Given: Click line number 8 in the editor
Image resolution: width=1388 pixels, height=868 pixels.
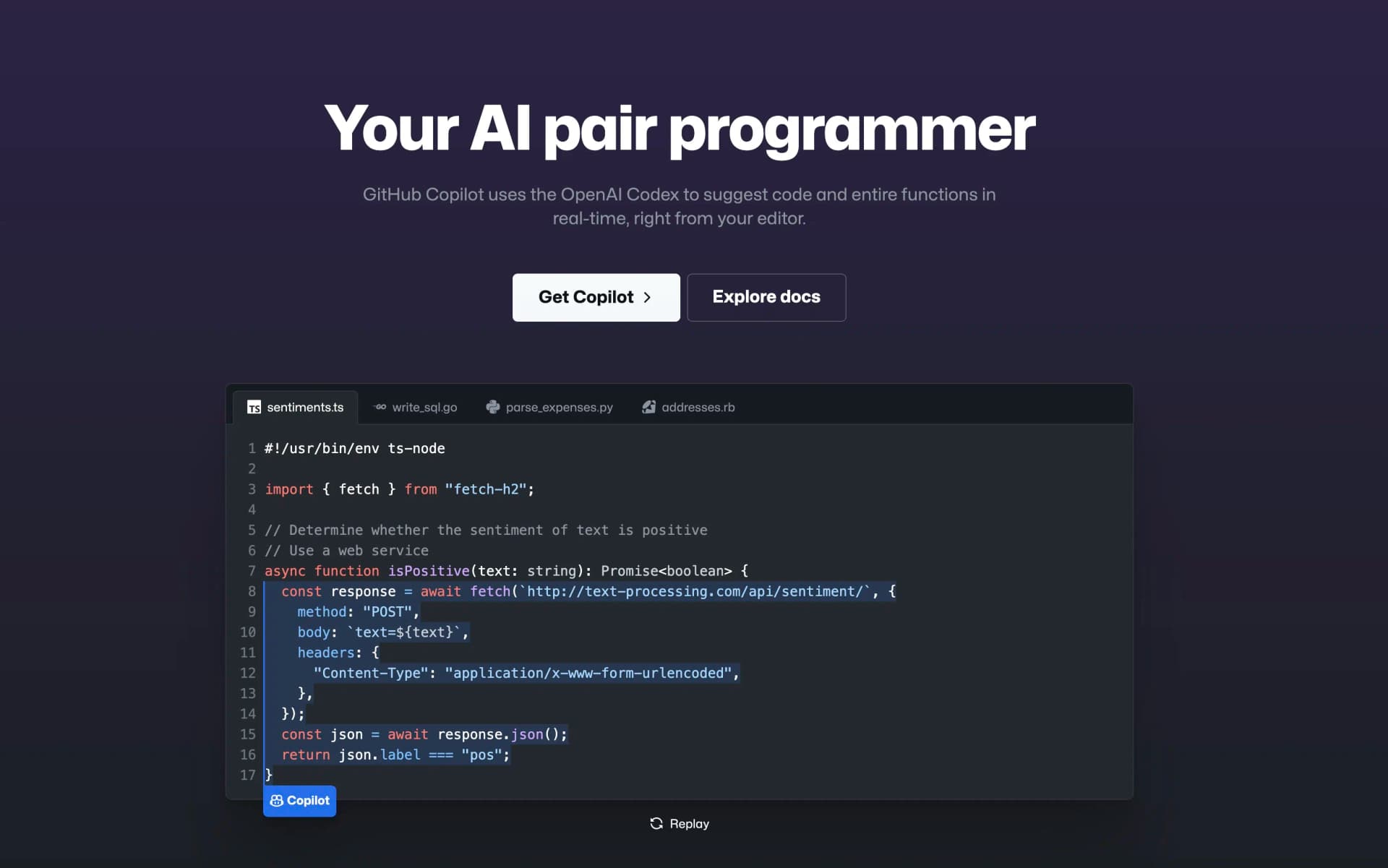Looking at the screenshot, I should click(x=252, y=591).
